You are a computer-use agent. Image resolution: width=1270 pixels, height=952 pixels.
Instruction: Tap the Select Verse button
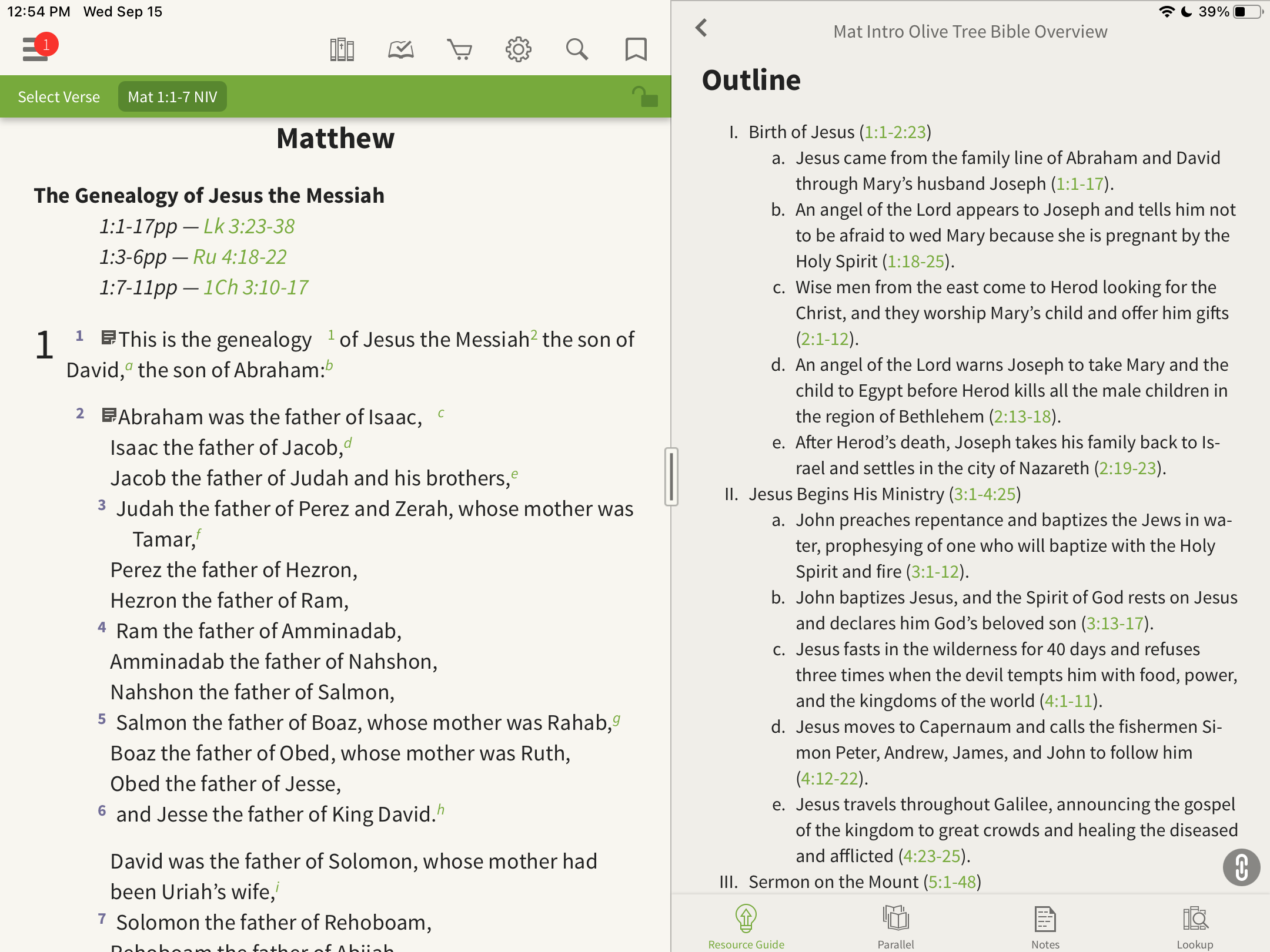tap(59, 97)
